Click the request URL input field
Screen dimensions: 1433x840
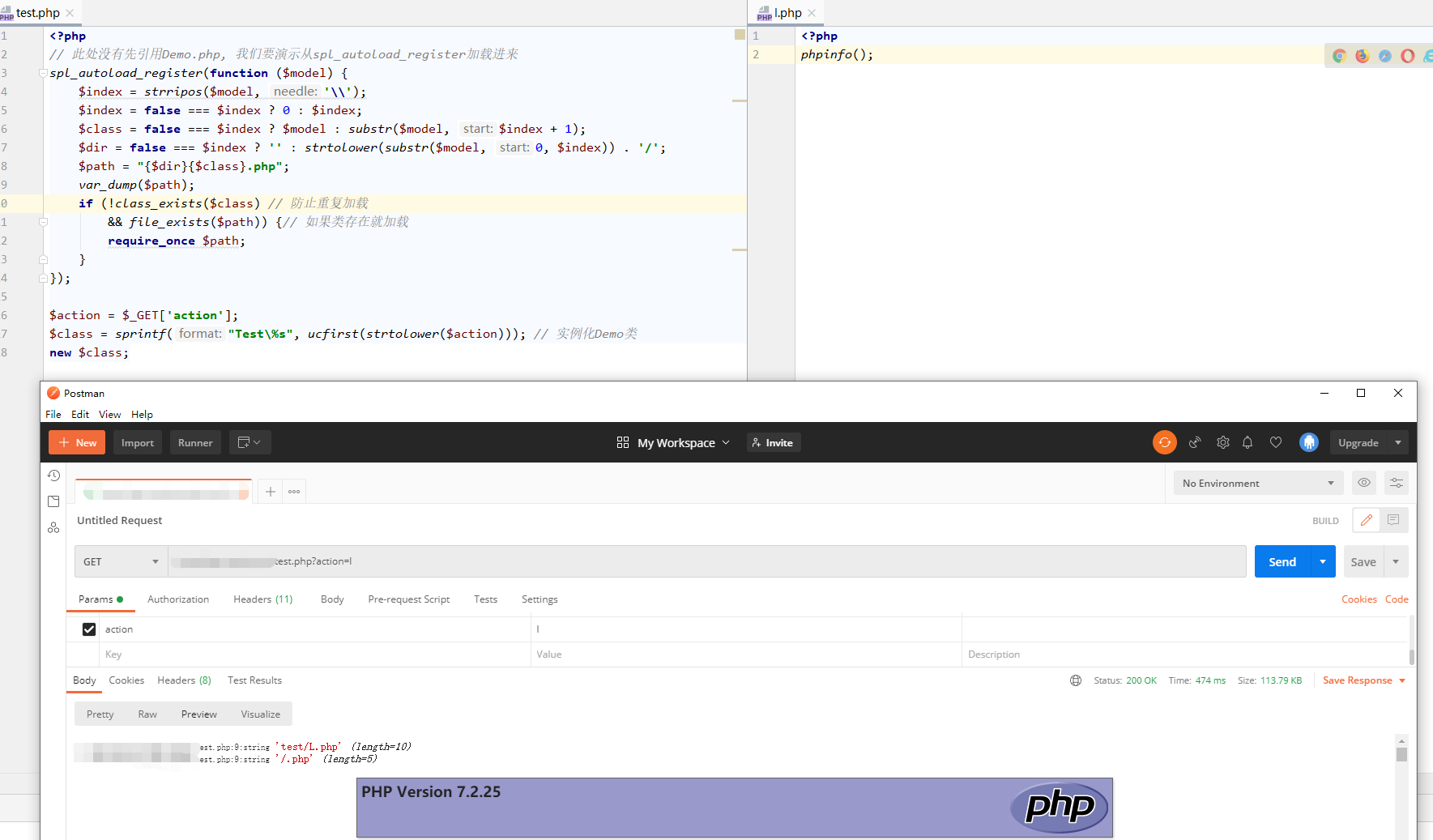coord(705,561)
